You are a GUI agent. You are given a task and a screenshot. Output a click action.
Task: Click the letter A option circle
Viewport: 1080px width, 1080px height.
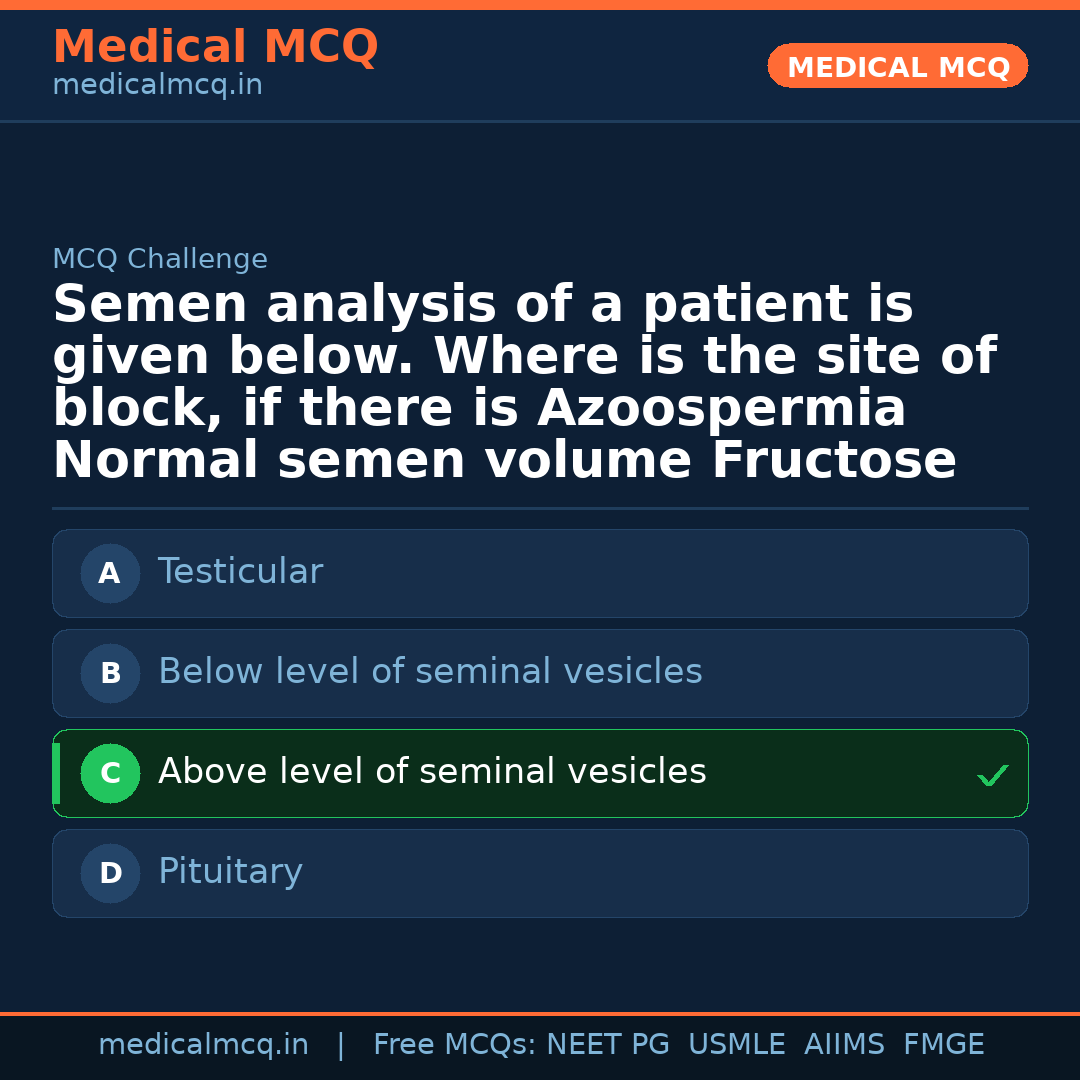[x=110, y=573]
